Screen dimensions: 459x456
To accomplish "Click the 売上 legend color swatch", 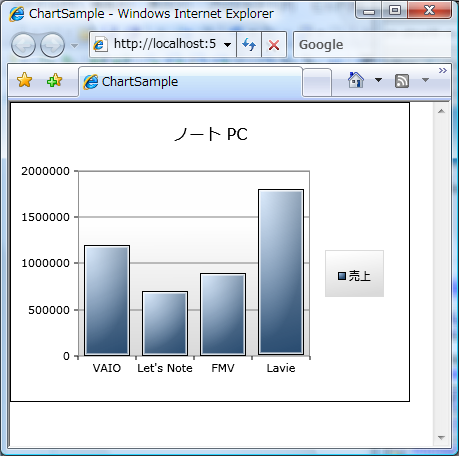I will point(342,276).
